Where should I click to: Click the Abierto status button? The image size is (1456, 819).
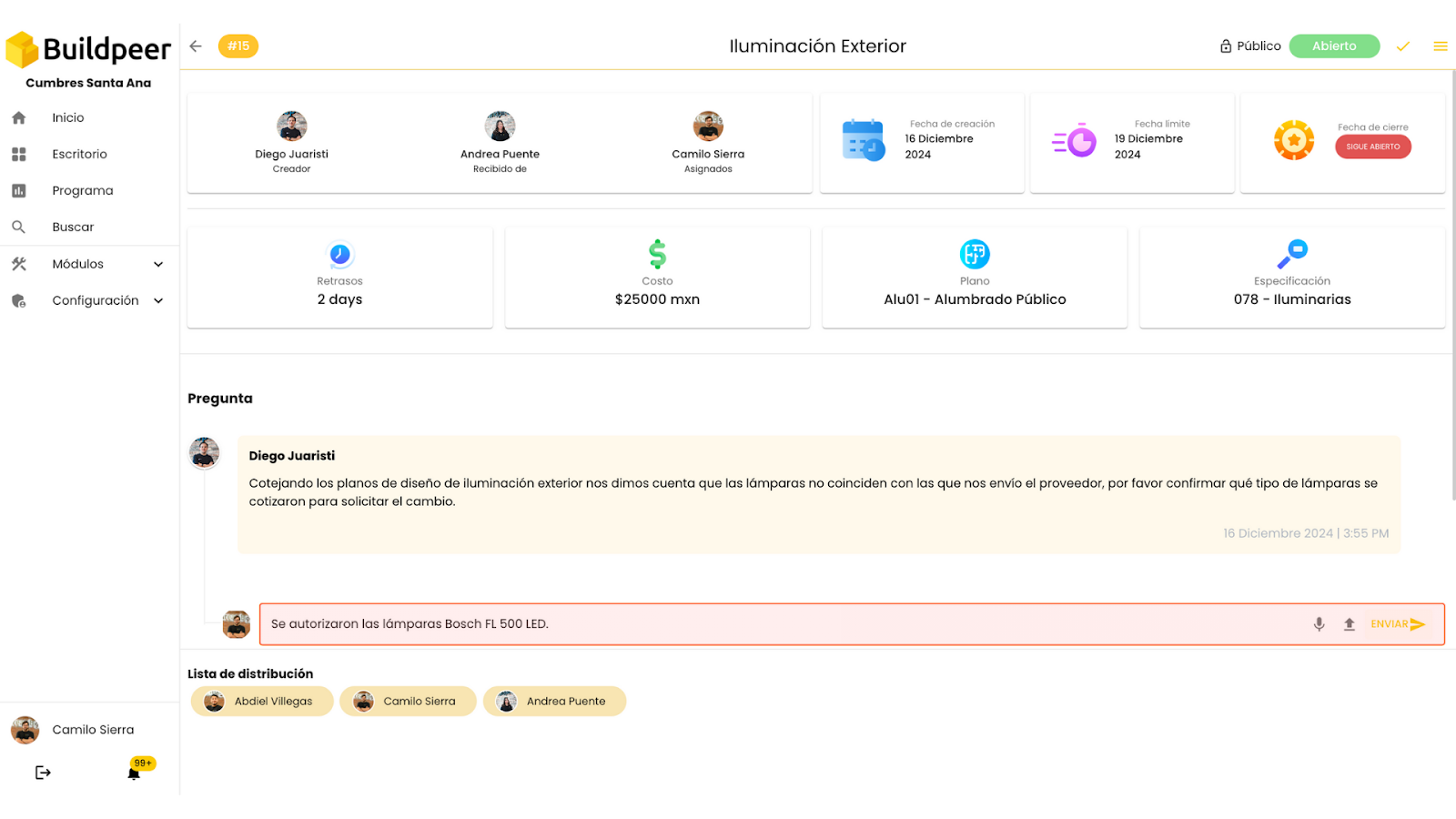[x=1334, y=46]
